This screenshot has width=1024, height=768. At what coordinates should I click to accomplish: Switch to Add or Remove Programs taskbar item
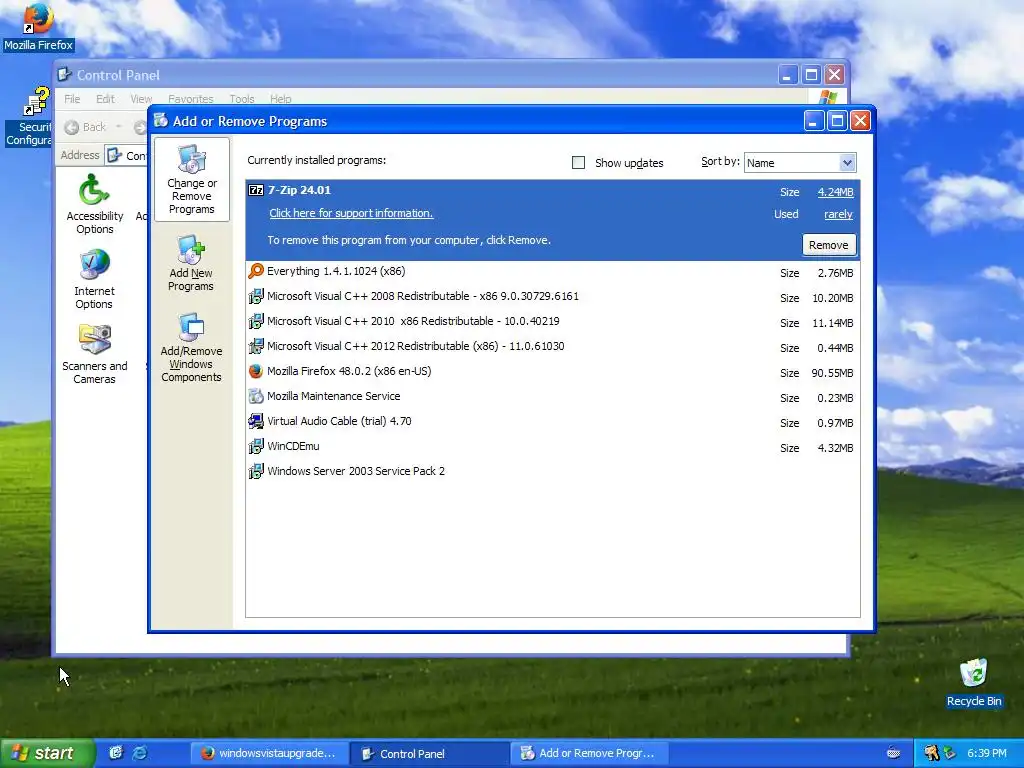(589, 753)
